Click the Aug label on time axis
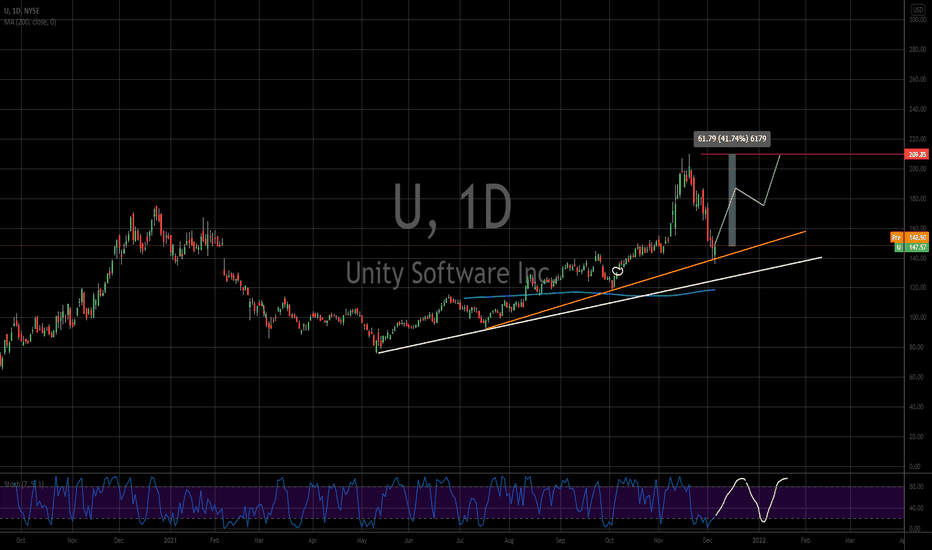 (509, 540)
